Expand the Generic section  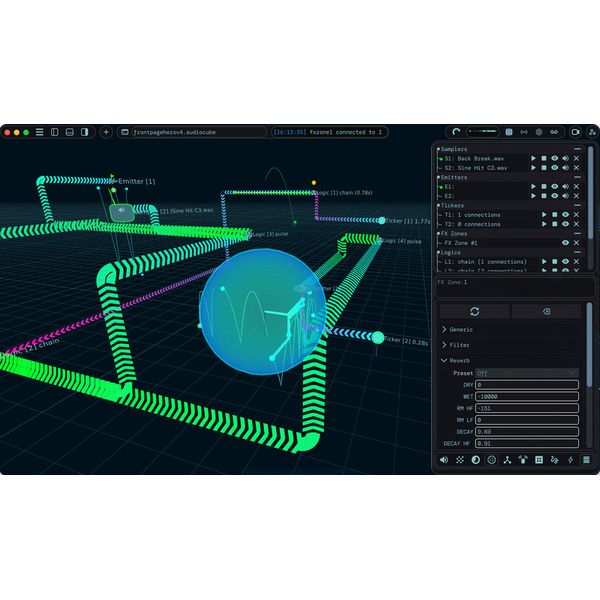point(461,329)
